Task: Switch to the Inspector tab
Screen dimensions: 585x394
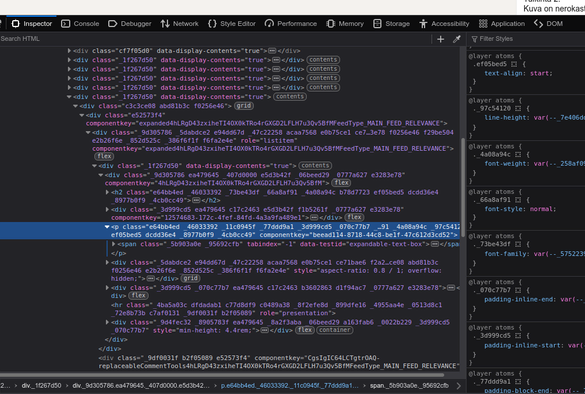Action: tap(32, 24)
